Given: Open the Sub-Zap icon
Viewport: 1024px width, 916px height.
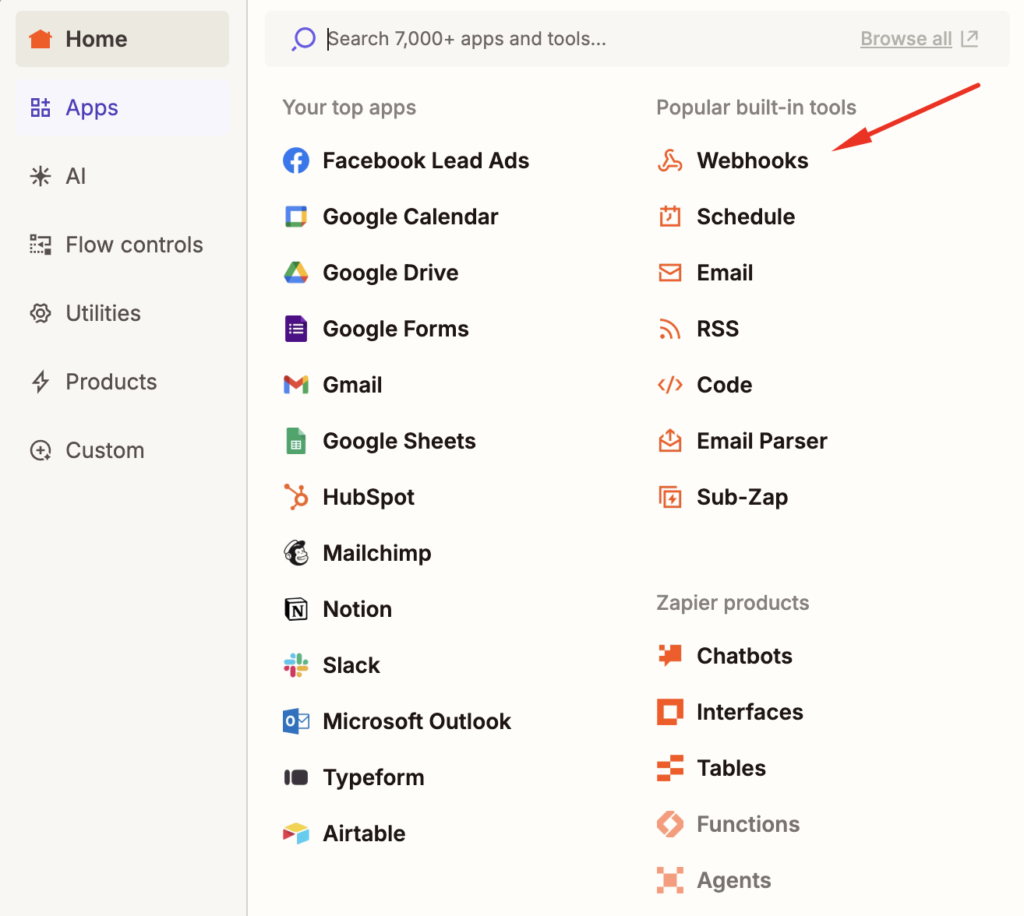Looking at the screenshot, I should point(669,497).
